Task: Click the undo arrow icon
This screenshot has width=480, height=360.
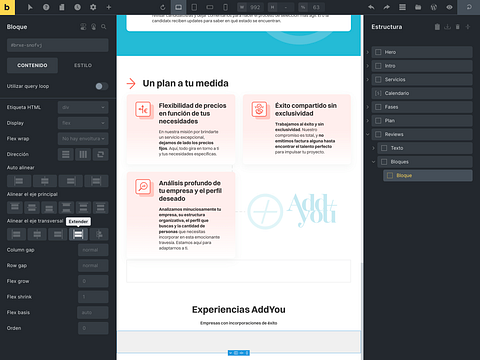Action: (x=371, y=7)
